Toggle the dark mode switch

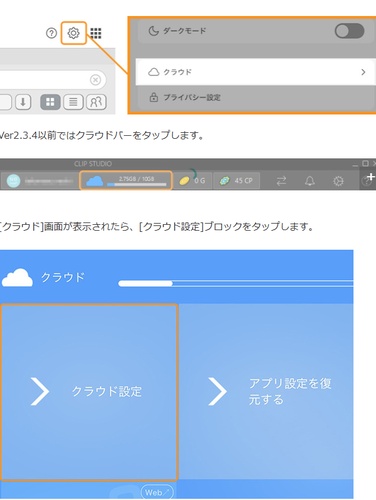(x=349, y=31)
